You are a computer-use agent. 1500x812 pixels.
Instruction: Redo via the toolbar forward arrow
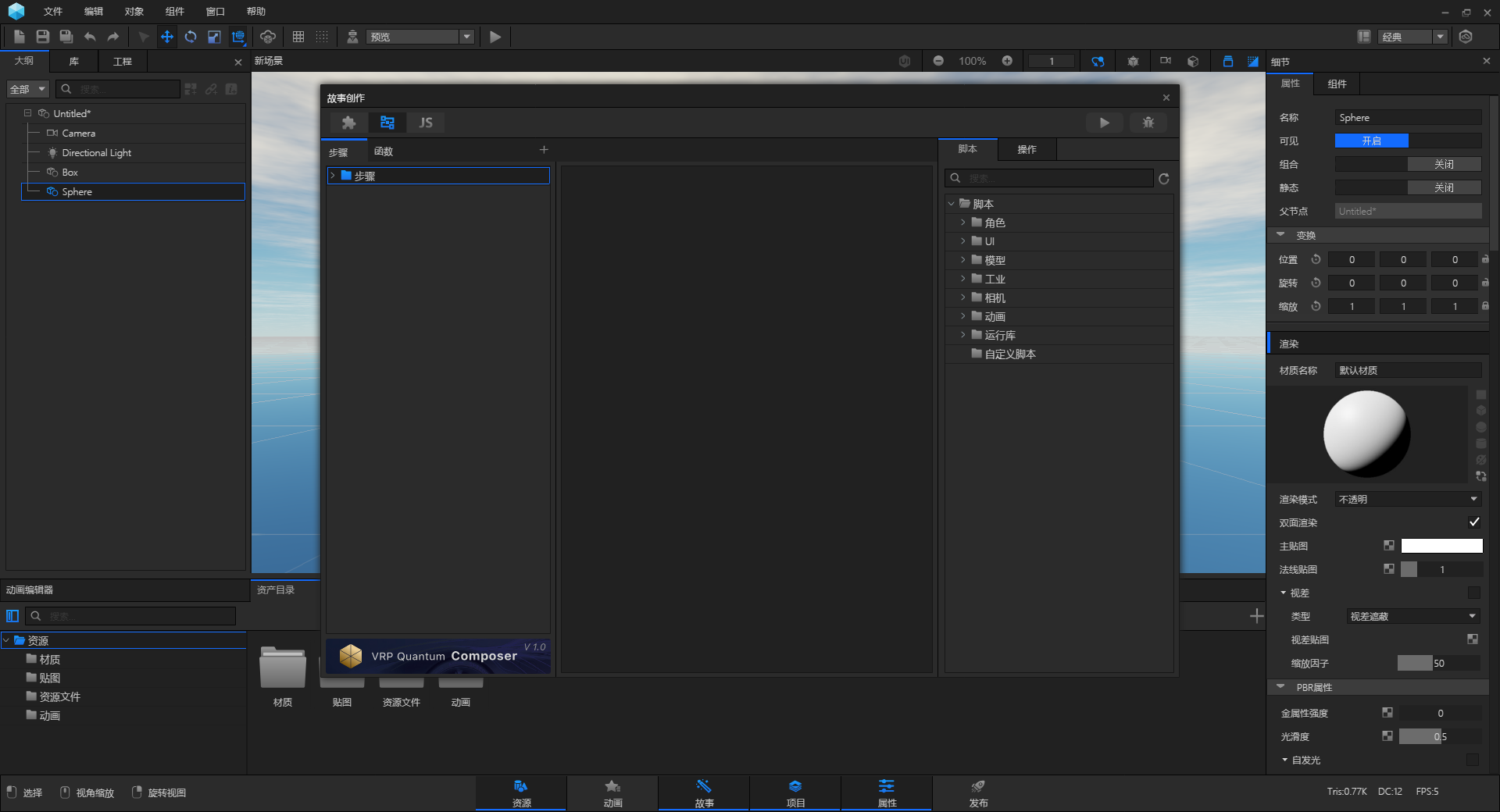coord(113,37)
